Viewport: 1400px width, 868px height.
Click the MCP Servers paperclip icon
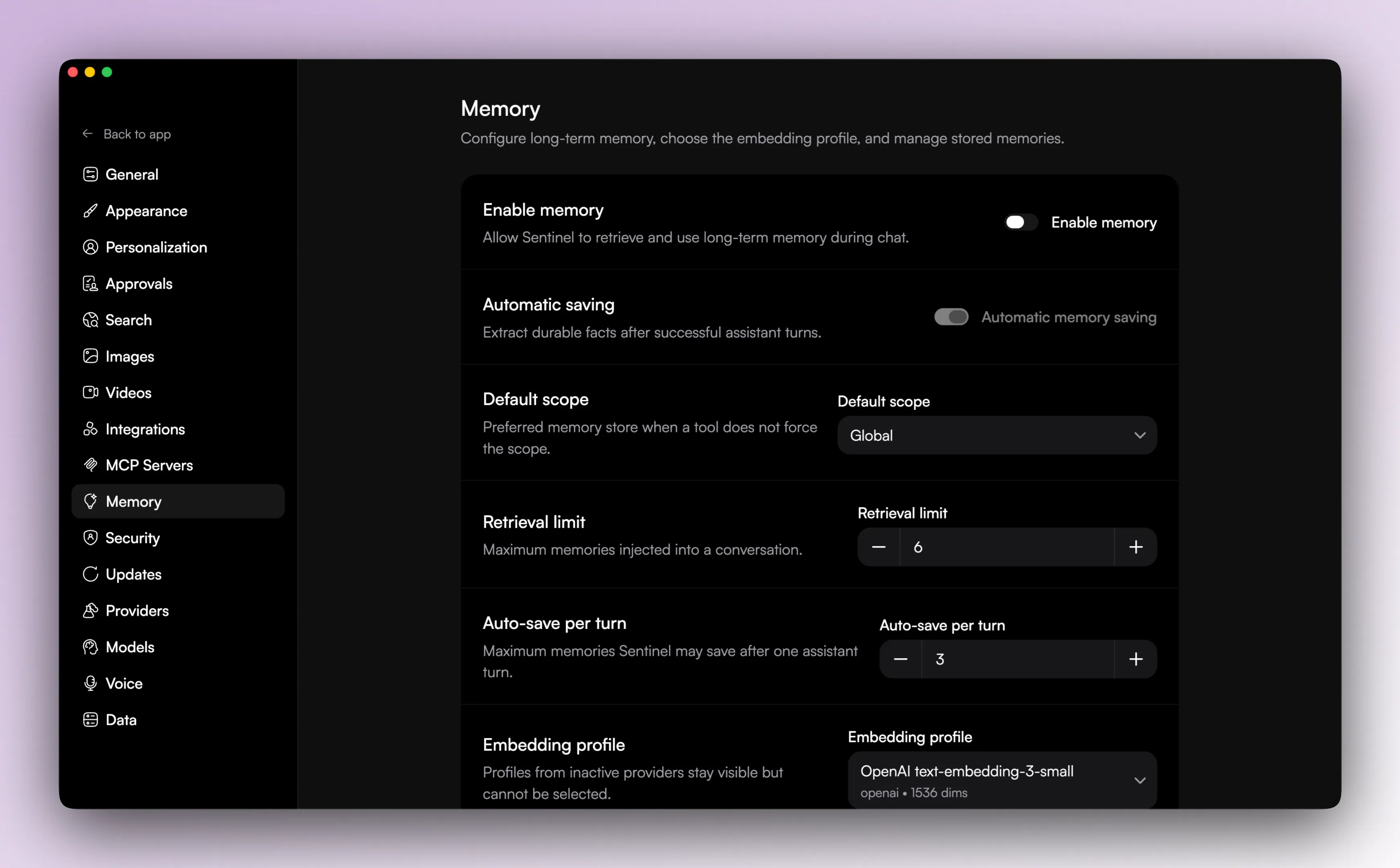[91, 465]
